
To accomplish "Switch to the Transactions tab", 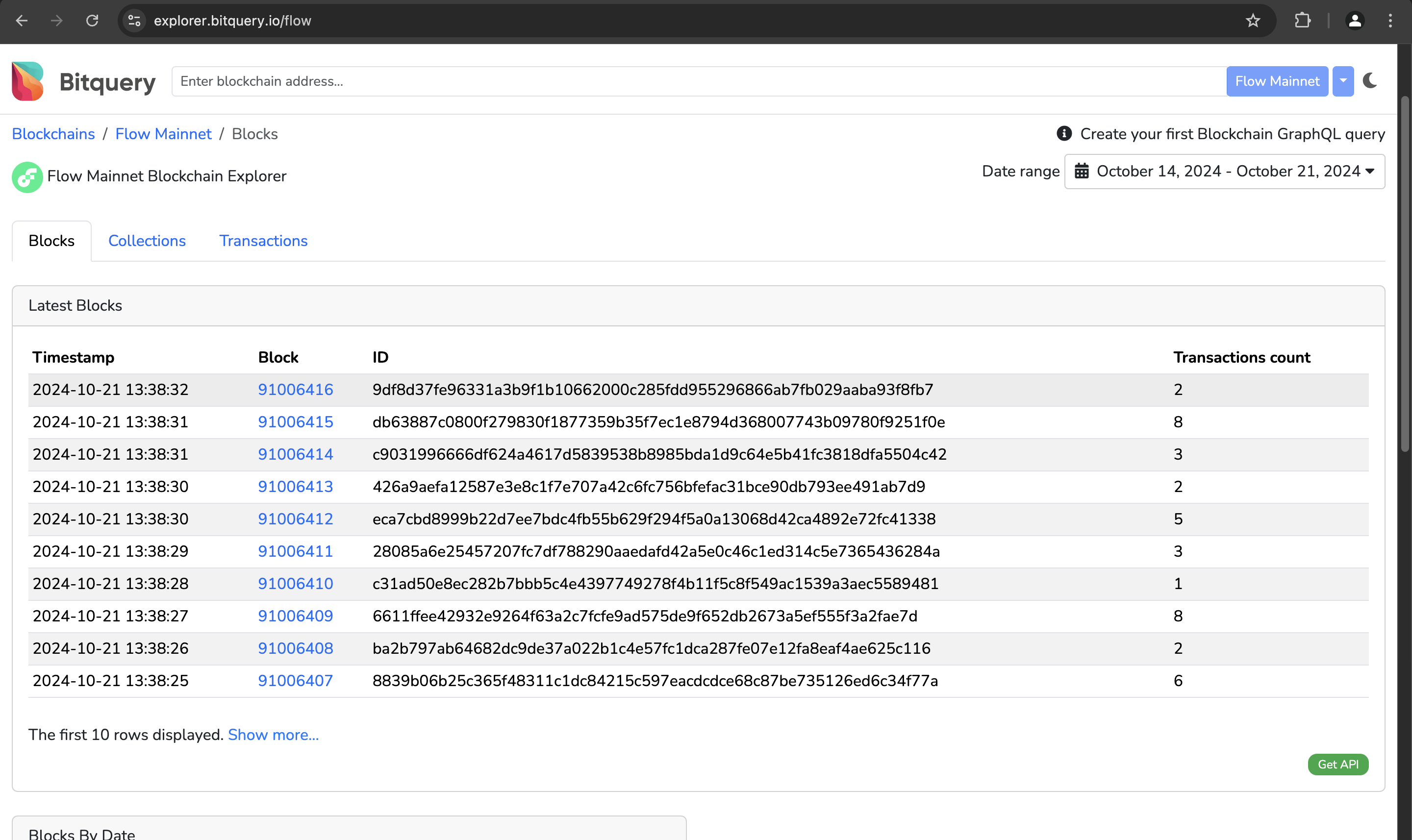I will click(263, 241).
